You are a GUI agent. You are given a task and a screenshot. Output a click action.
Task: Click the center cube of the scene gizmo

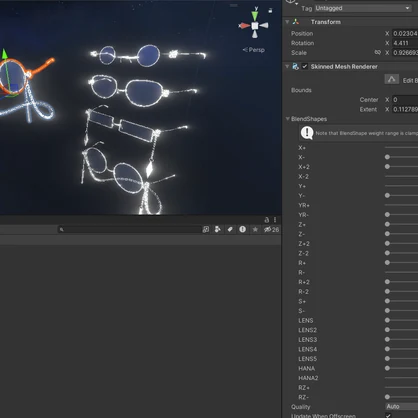tap(255, 26)
